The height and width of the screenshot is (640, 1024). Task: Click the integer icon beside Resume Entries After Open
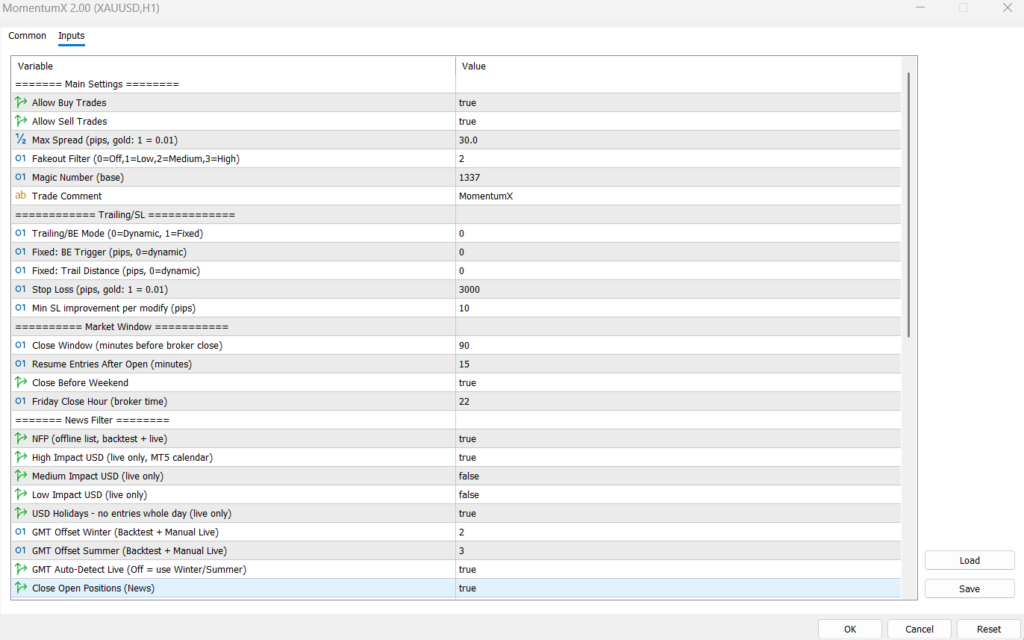coord(21,364)
